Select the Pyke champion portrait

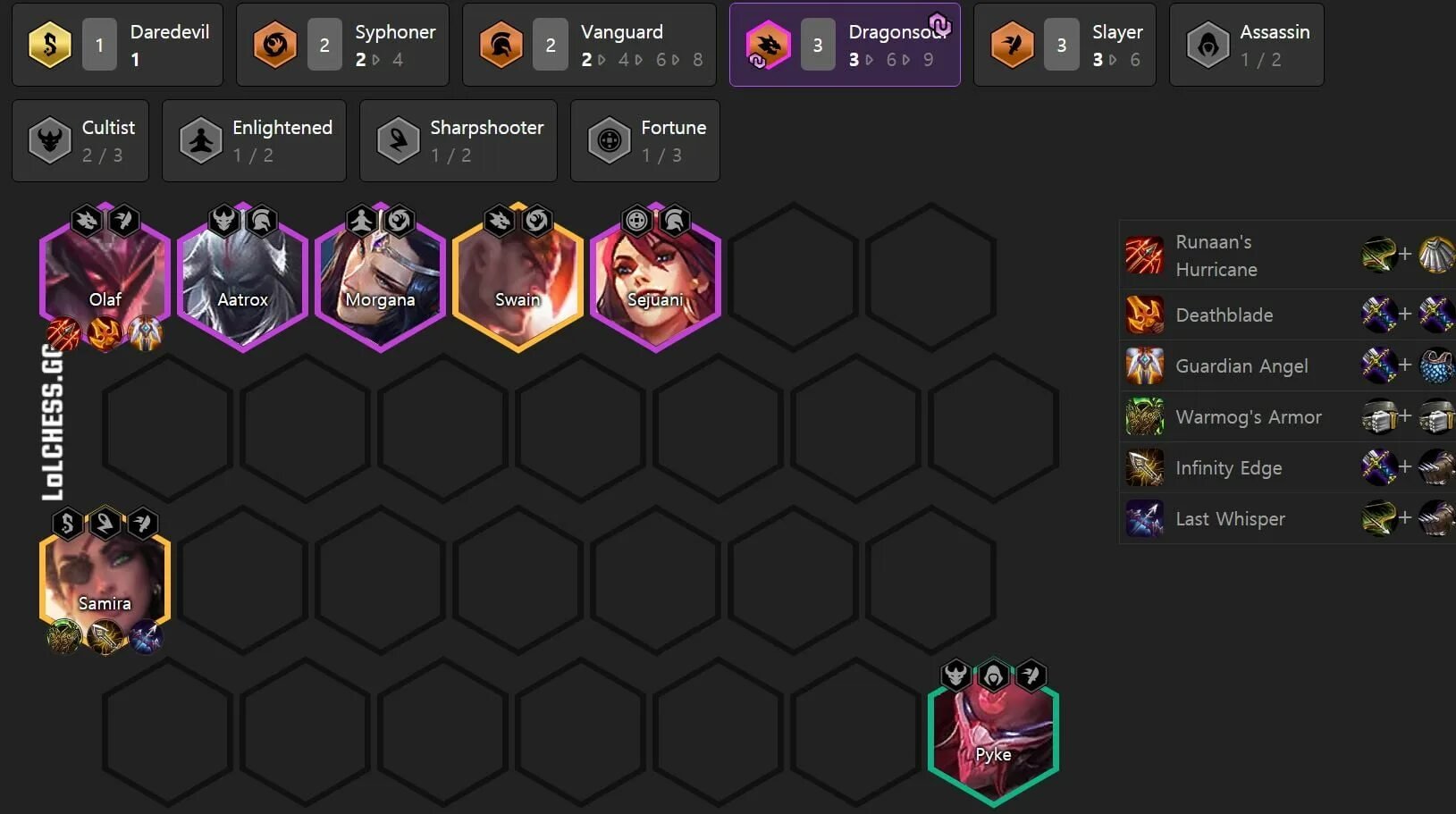pos(993,733)
